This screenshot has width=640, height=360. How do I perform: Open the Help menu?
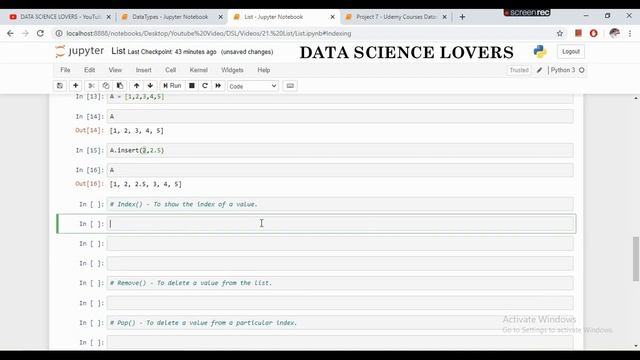(264, 70)
